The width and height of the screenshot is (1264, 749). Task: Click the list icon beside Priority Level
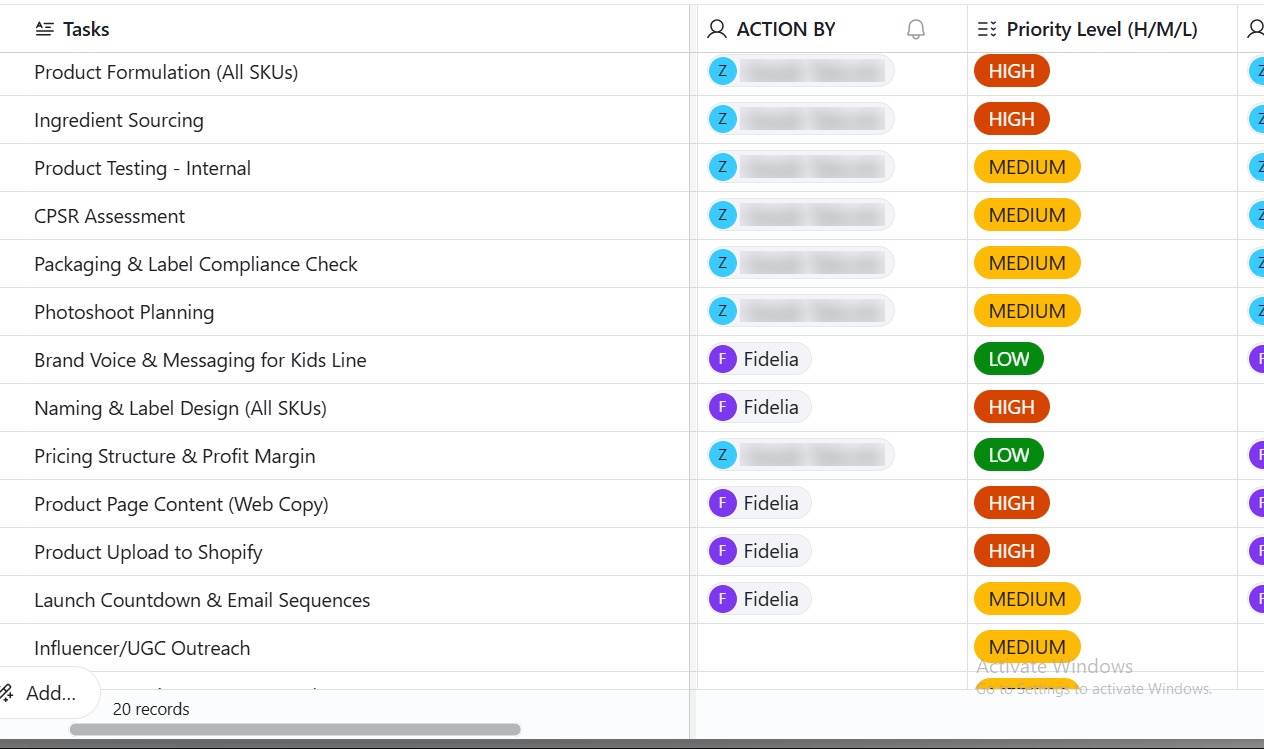[987, 29]
